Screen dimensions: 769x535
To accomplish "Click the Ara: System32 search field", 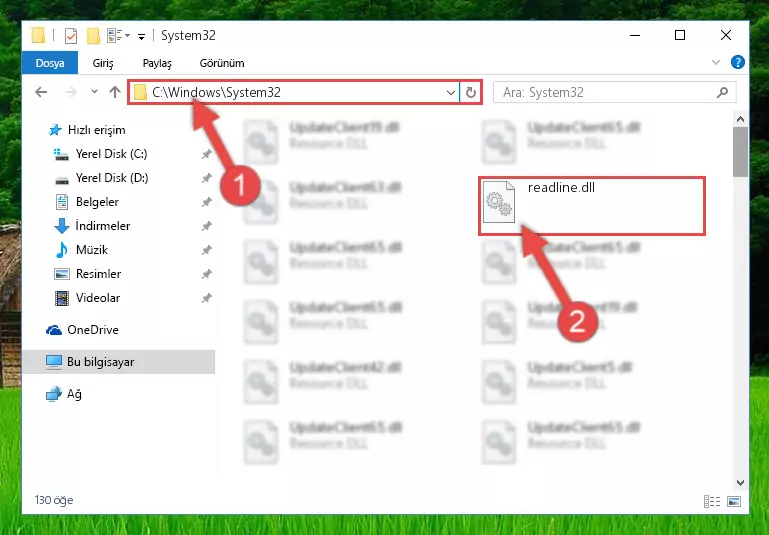I will pyautogui.click(x=614, y=92).
